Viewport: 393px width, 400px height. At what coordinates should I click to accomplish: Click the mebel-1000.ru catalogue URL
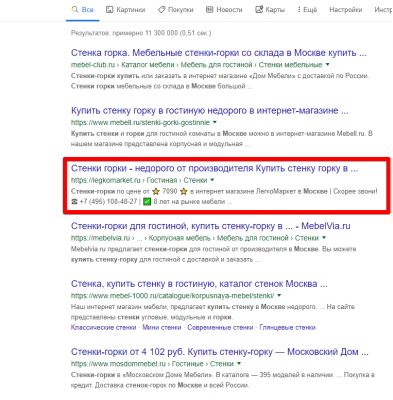173,295
